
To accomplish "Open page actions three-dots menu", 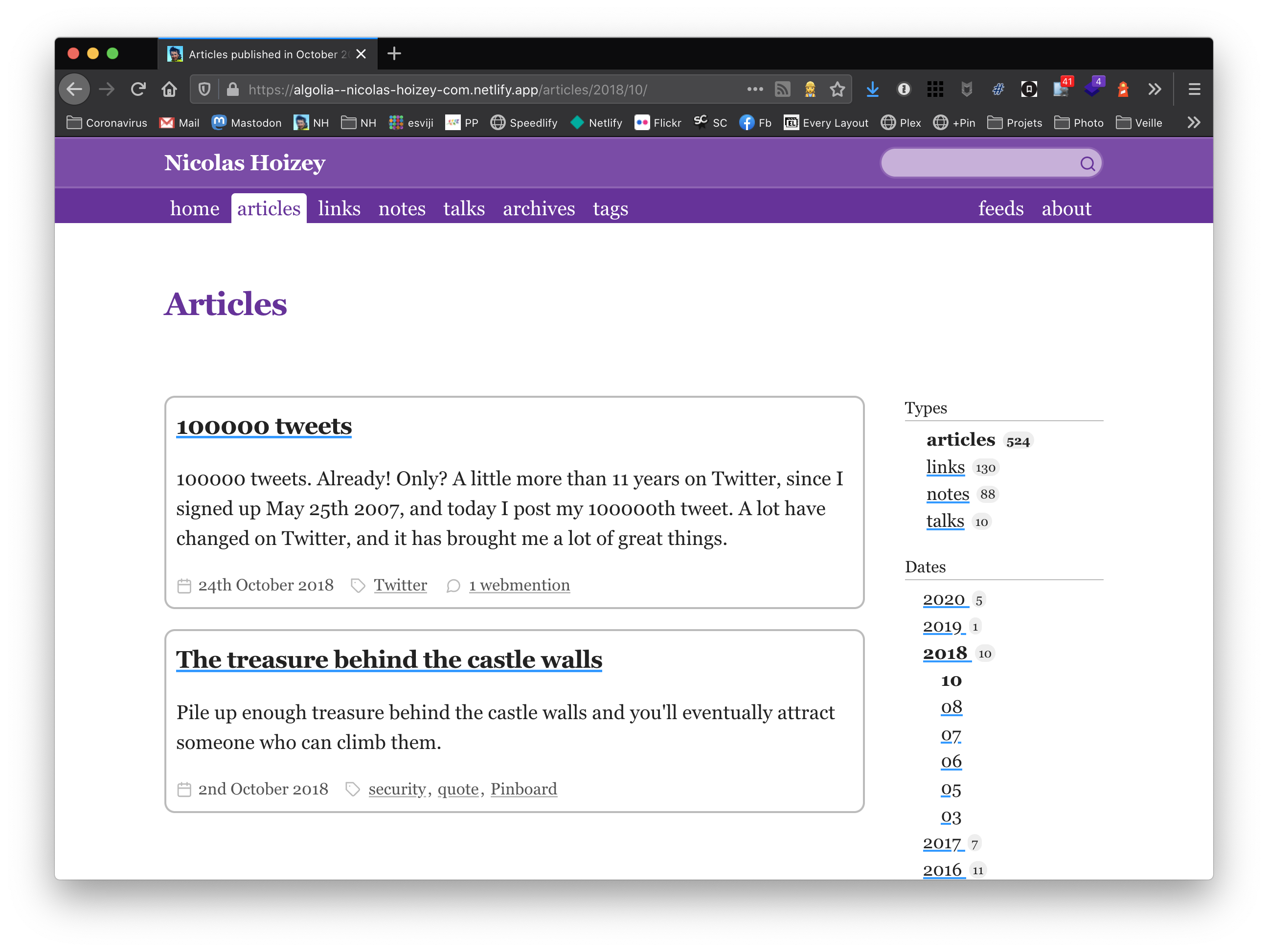I will point(755,90).
